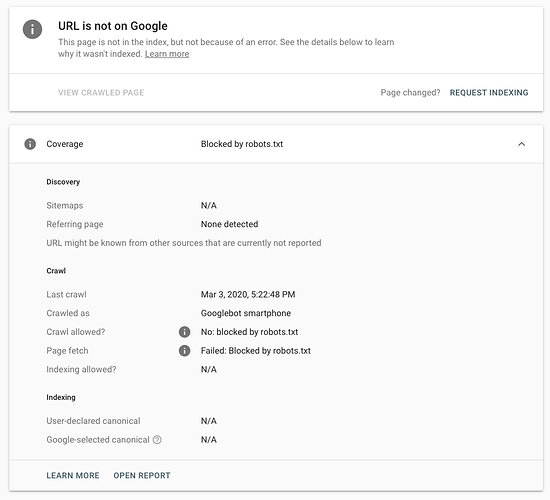Click Request Indexing

point(489,93)
